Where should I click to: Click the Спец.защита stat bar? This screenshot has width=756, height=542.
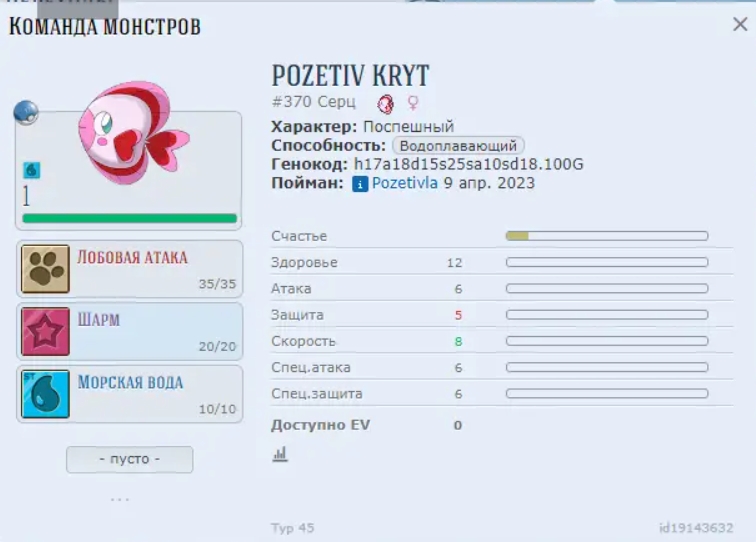(607, 393)
